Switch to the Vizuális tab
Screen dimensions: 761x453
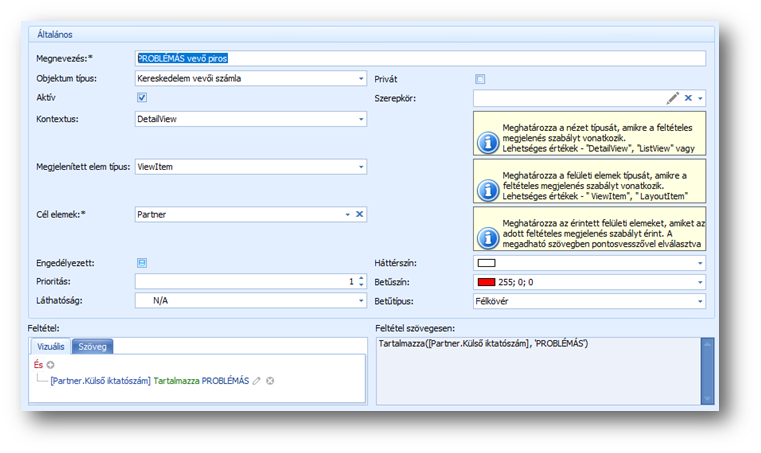(52, 347)
